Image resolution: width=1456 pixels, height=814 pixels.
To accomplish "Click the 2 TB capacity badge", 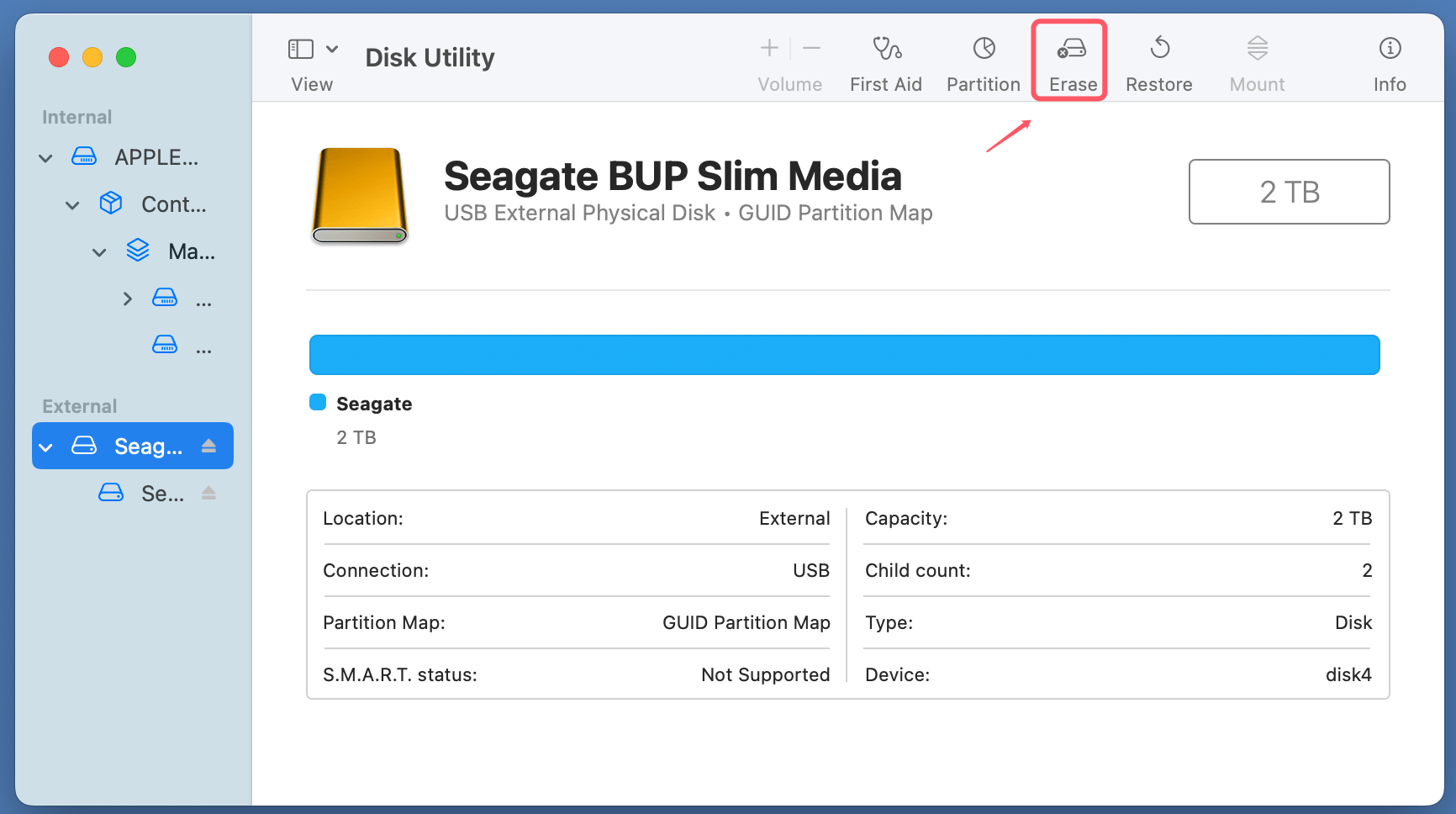I will tap(1289, 192).
